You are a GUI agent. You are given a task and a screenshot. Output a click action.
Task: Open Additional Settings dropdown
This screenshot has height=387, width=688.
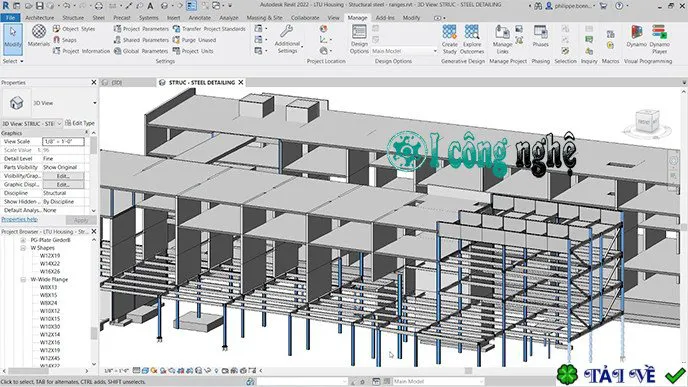pyautogui.click(x=287, y=39)
